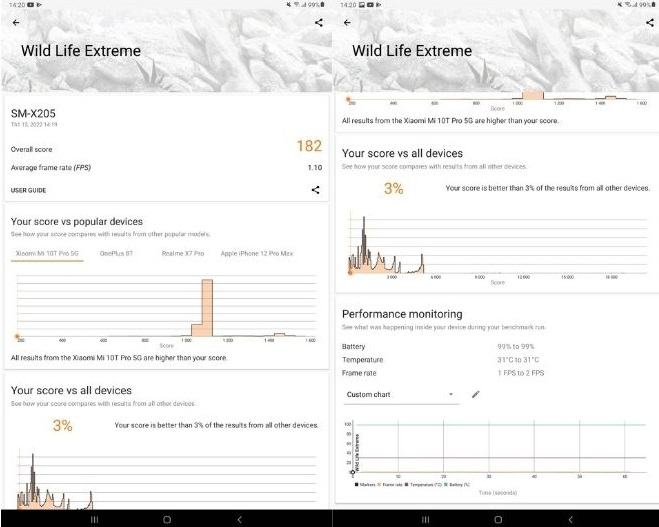Tap the left screen's navigation bar back chevron

pos(240,520)
